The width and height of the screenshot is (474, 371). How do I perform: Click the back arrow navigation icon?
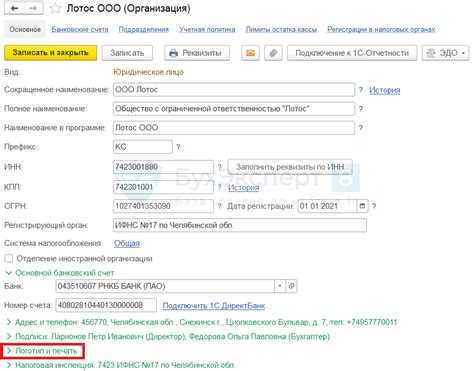click(14, 8)
